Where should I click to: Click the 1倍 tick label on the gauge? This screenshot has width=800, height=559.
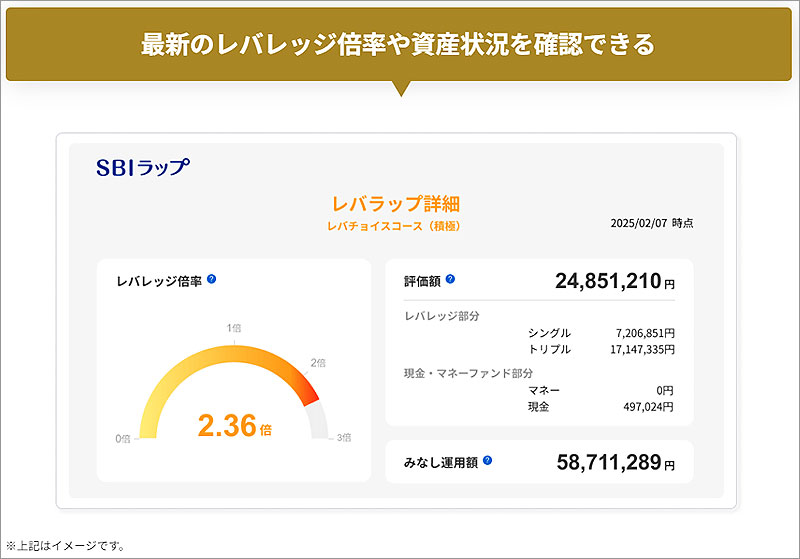[235, 329]
